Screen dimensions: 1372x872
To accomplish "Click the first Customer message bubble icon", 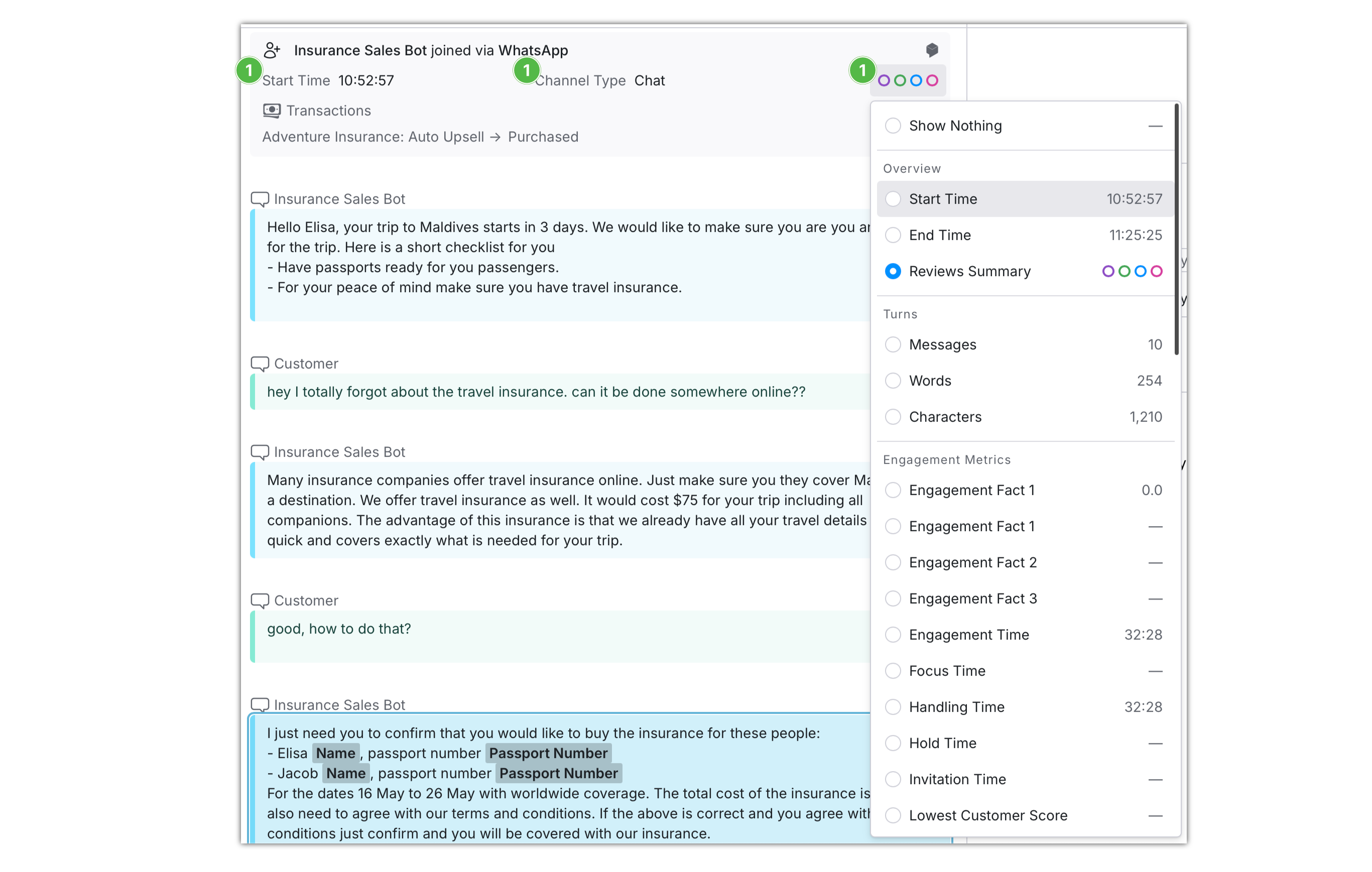I will (260, 363).
